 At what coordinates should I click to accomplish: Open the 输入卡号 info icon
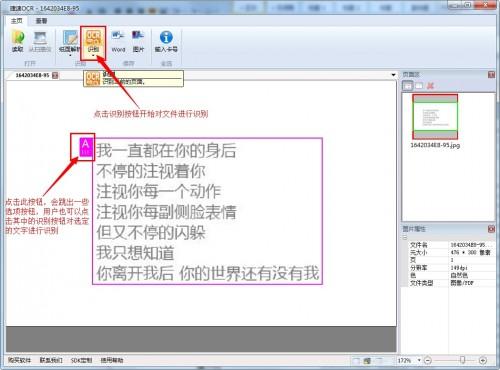[x=166, y=37]
